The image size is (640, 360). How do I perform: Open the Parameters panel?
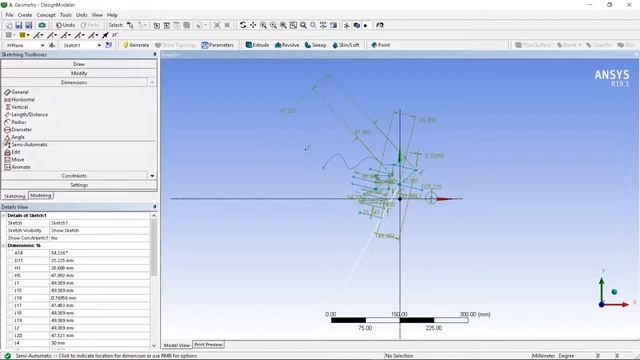218,45
